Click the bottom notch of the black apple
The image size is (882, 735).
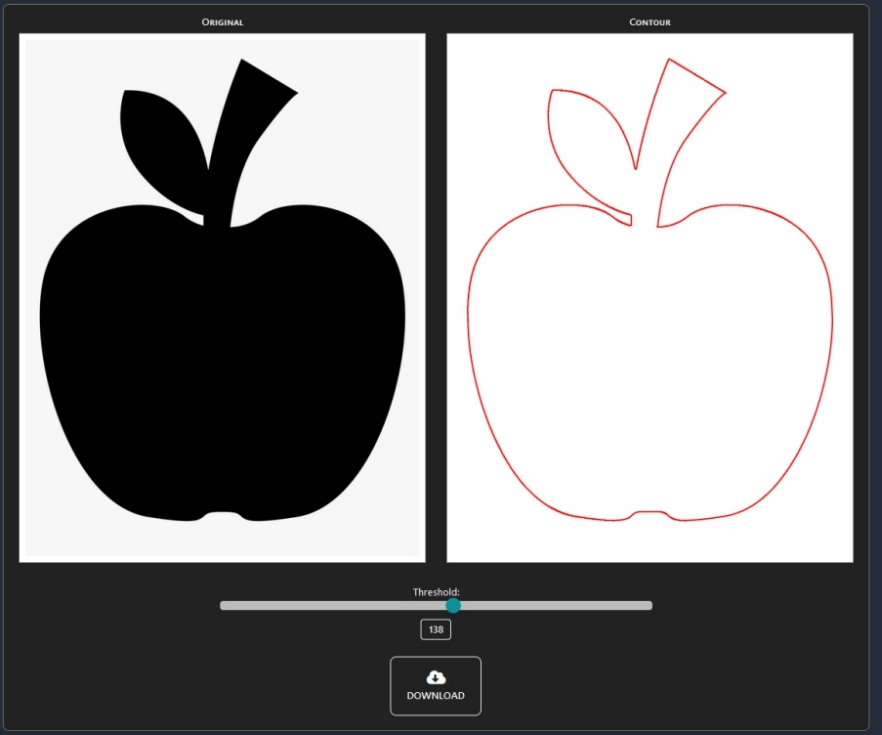(x=222, y=515)
